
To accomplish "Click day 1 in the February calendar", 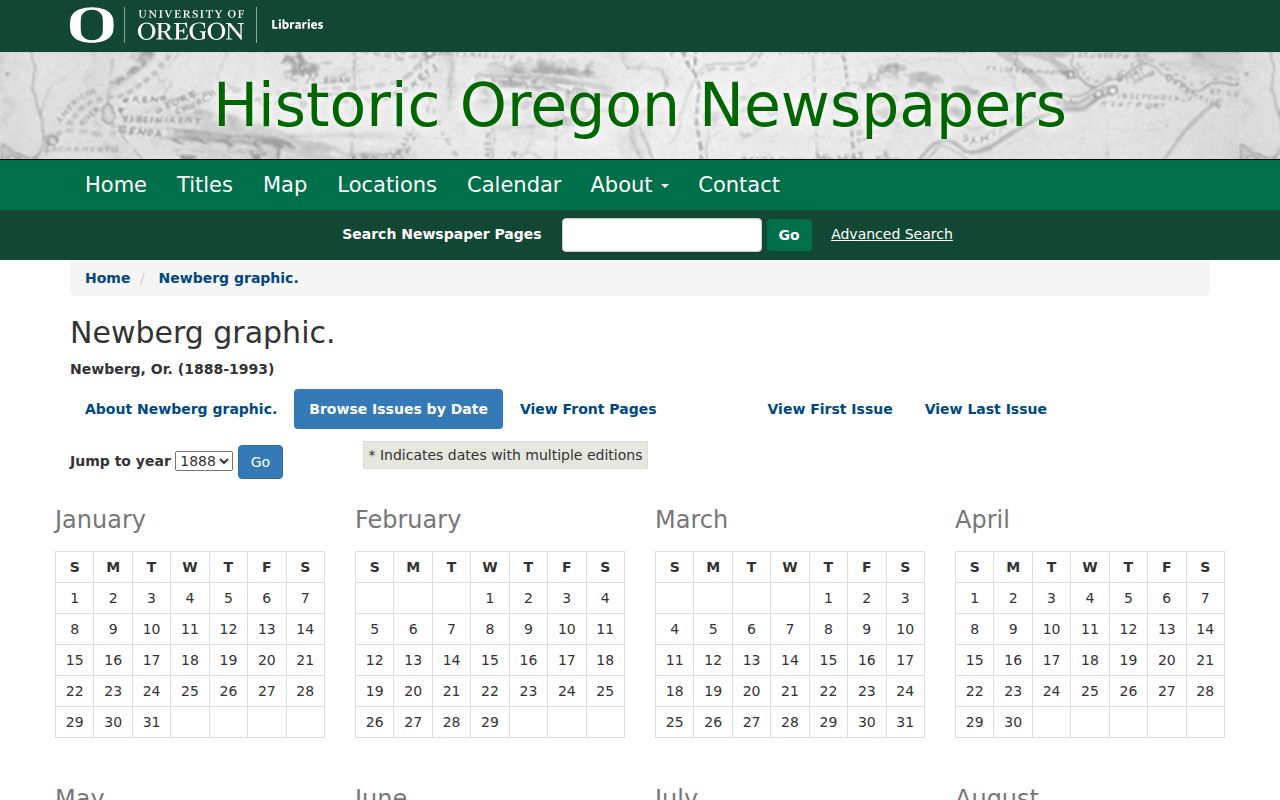I will tap(490, 598).
